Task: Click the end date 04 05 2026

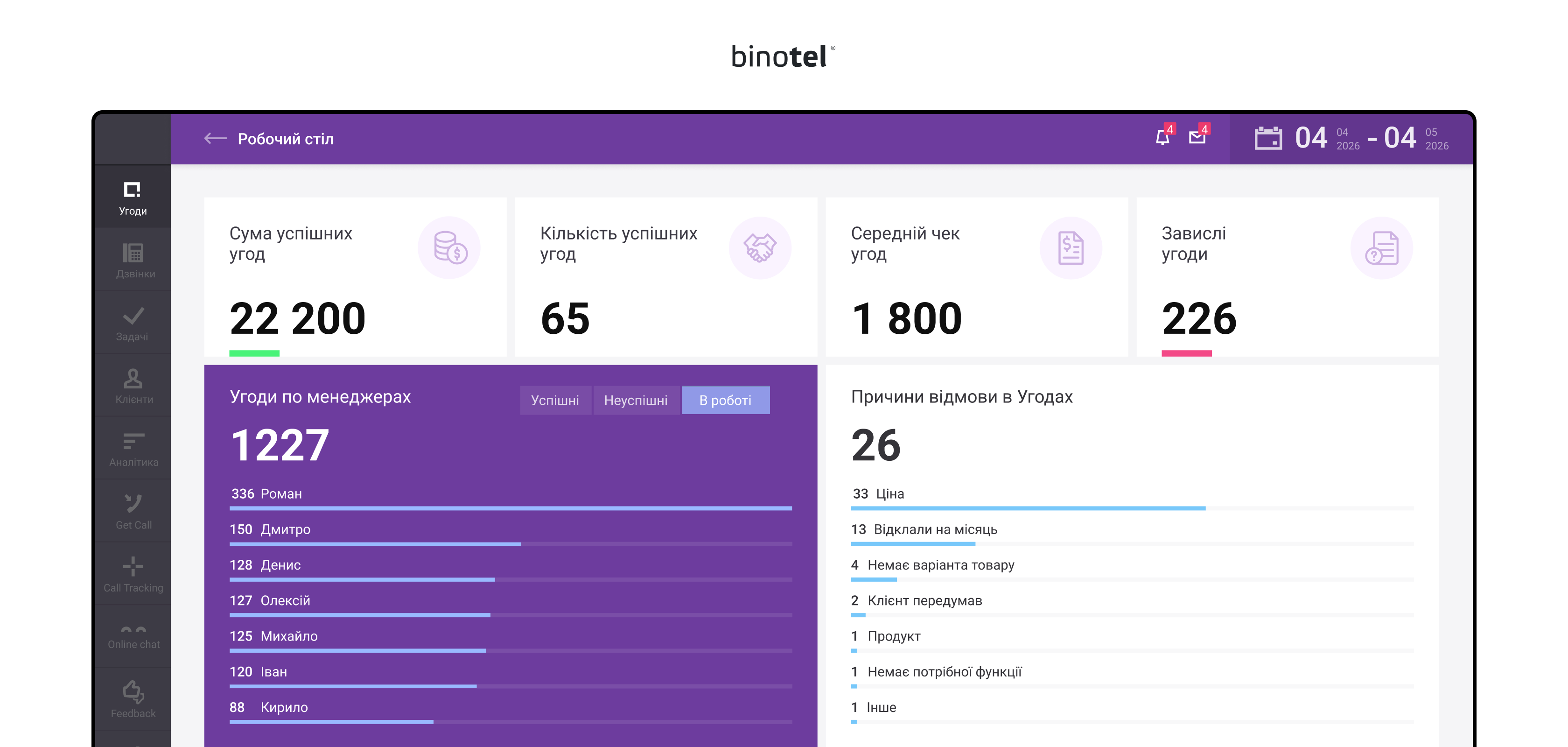Action: coord(1416,138)
